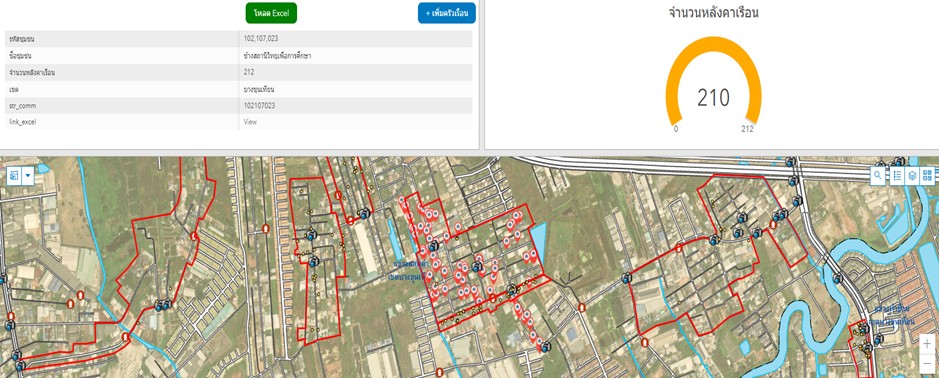Click the orange household count gauge

pyautogui.click(x=713, y=81)
